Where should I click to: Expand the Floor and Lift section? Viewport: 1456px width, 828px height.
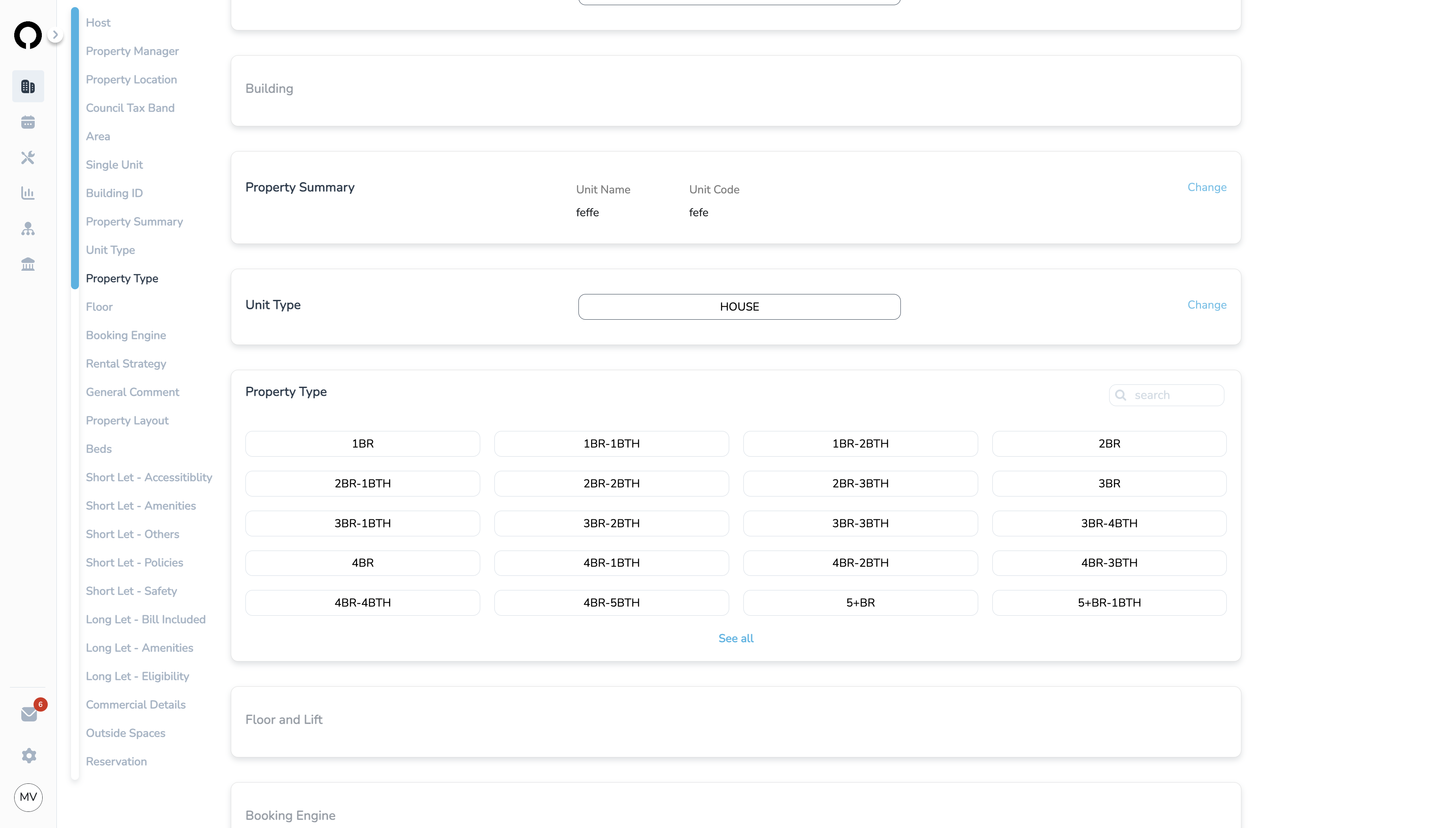[735, 722]
